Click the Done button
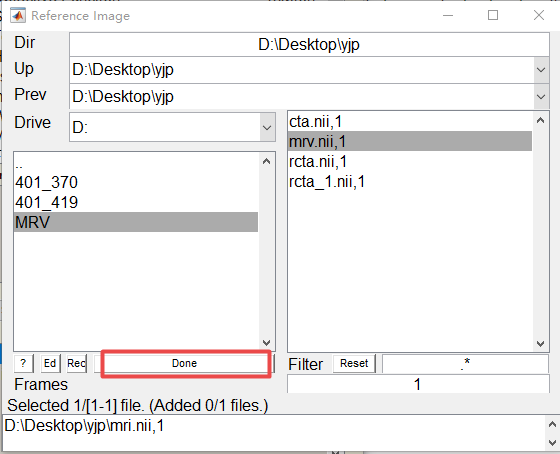 (184, 364)
